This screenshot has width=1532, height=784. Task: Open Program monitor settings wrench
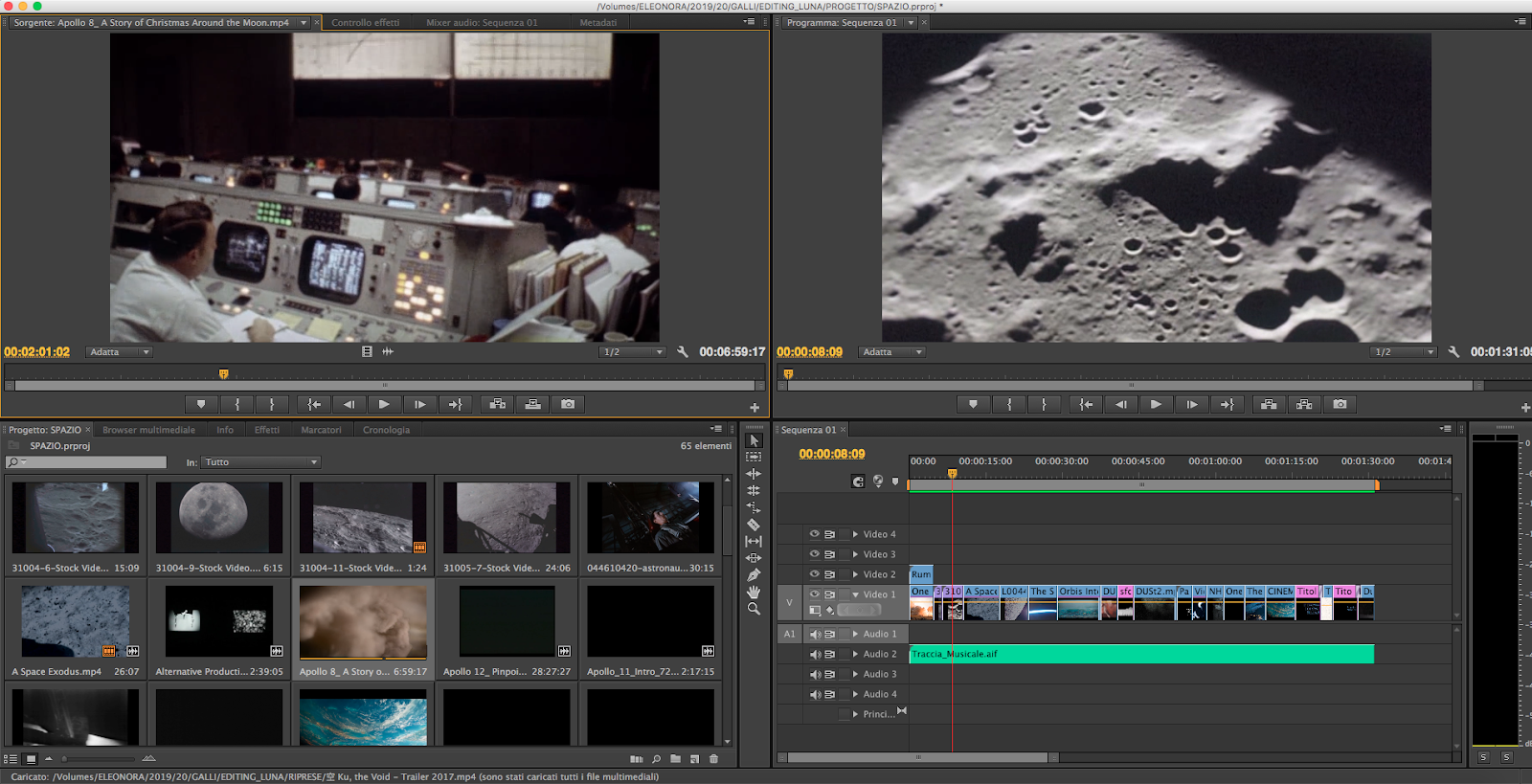pos(1453,352)
